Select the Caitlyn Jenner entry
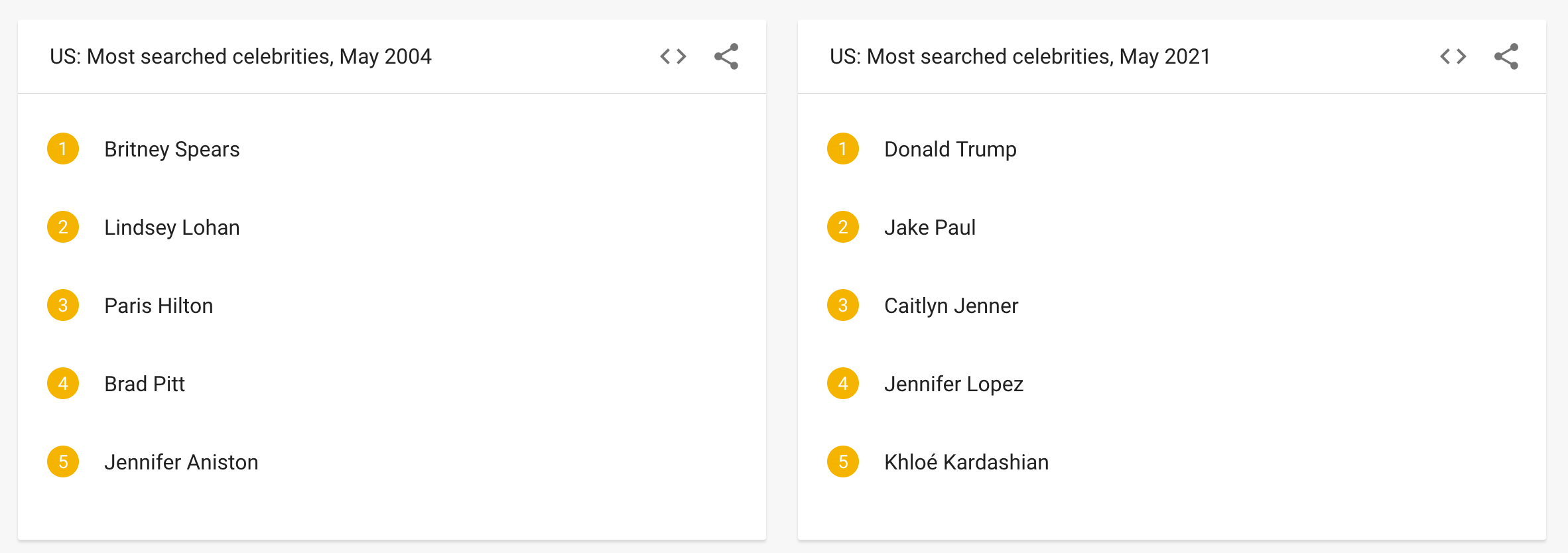The height and width of the screenshot is (553, 1568). (x=952, y=306)
